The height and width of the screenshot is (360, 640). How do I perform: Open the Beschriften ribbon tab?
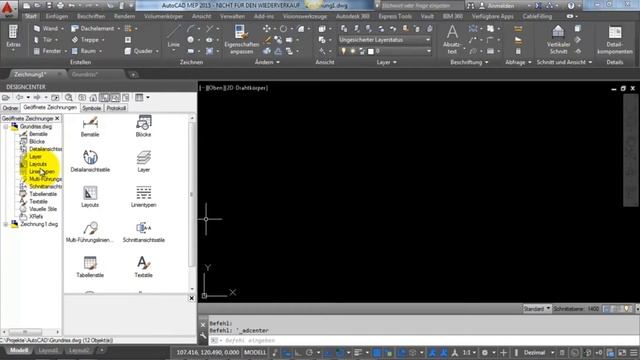click(x=91, y=16)
